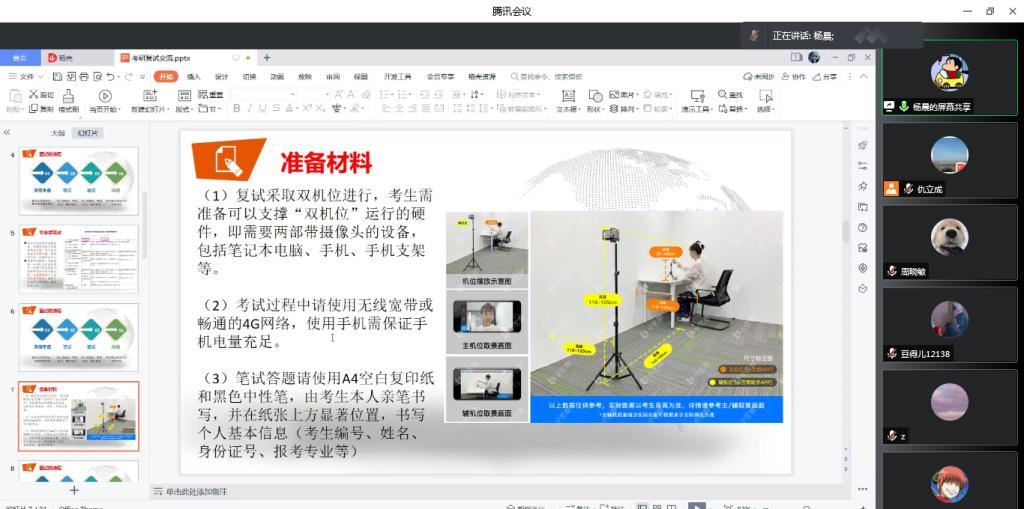Switch to the Insert ribbon tab
The height and width of the screenshot is (509, 1024).
point(193,76)
